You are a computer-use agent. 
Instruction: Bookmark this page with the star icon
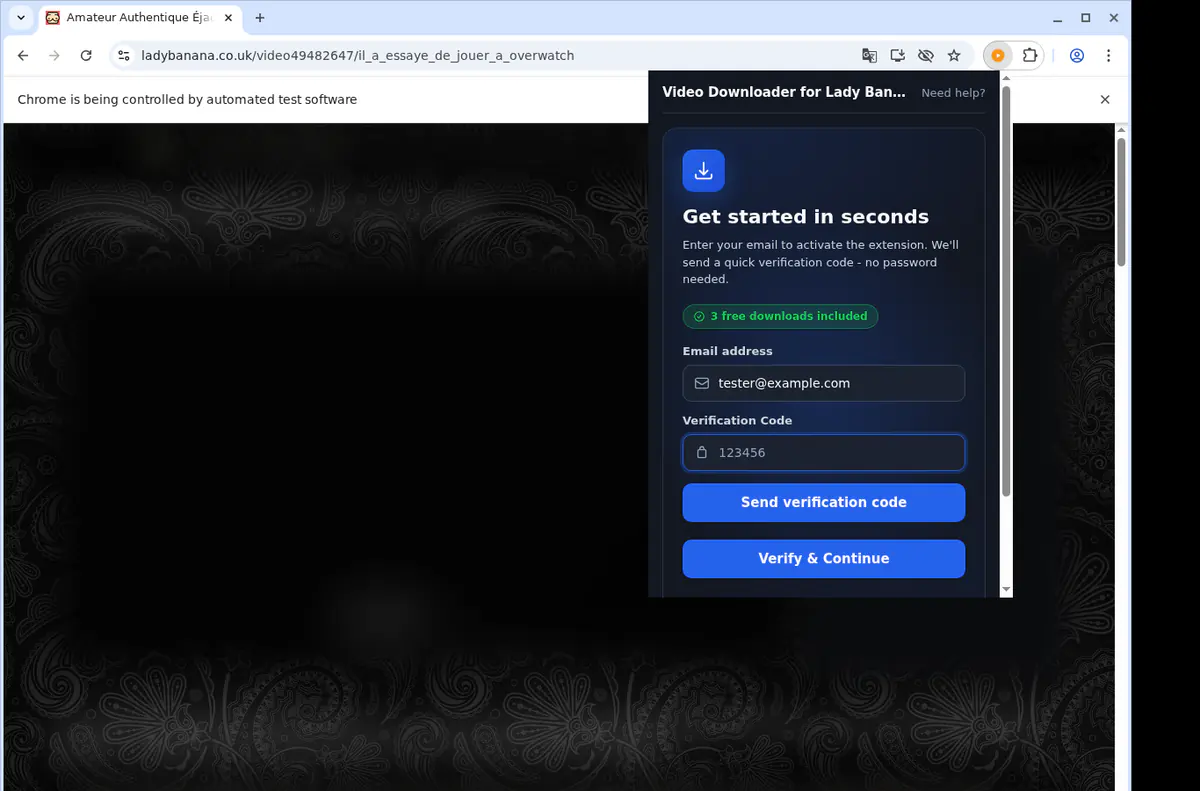point(954,56)
